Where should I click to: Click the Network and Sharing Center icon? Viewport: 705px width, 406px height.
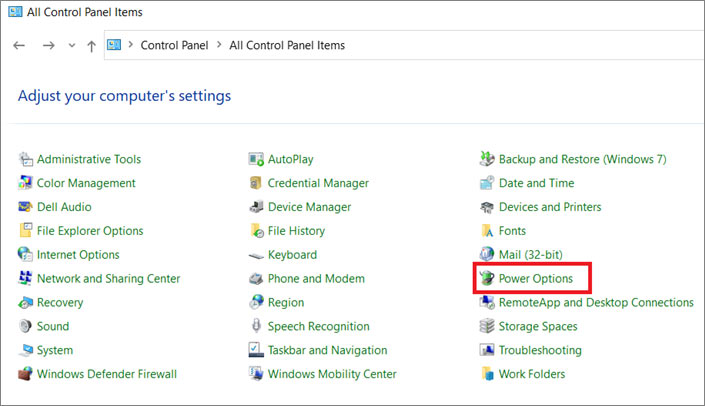point(26,278)
